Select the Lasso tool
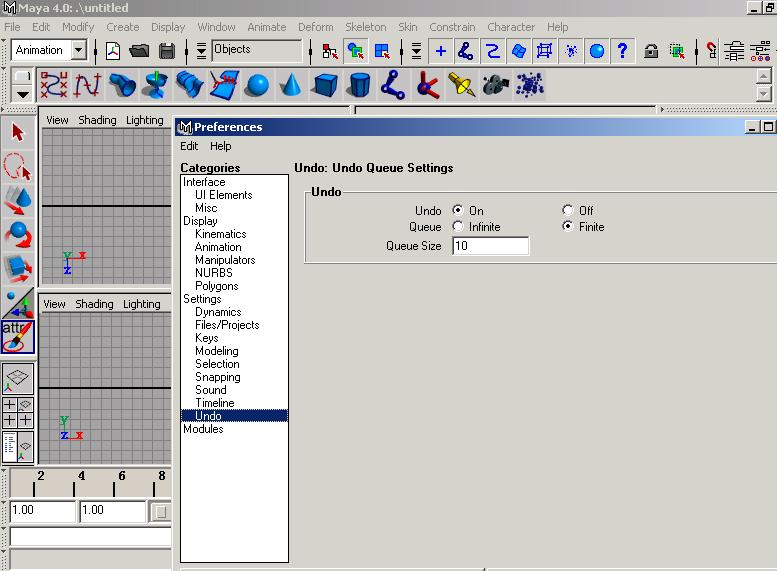The width and height of the screenshot is (777, 571). [18, 167]
